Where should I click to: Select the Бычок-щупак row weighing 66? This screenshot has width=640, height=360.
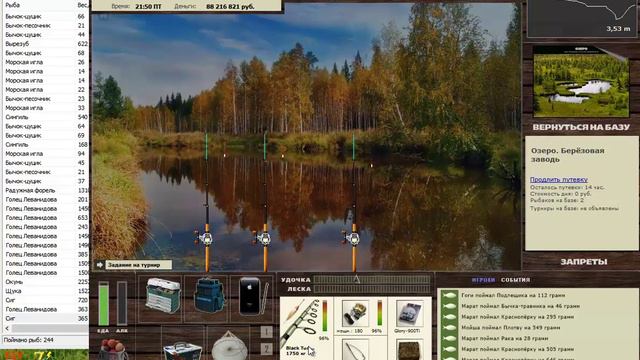(x=46, y=16)
